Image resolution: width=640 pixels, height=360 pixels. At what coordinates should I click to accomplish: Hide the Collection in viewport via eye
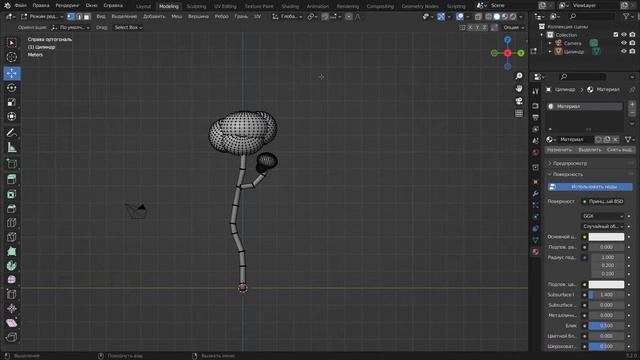click(x=624, y=35)
